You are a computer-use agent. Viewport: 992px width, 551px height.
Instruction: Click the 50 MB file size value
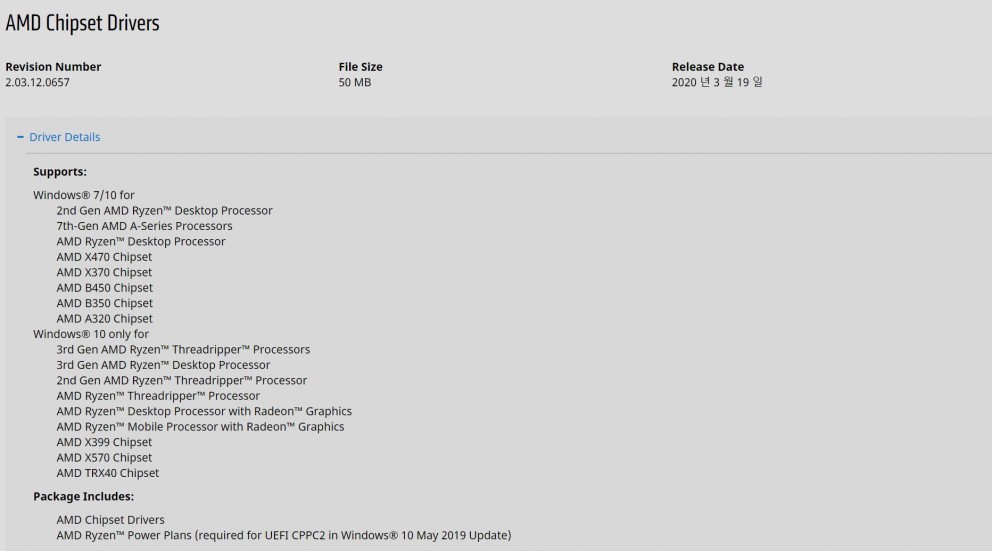click(x=355, y=83)
